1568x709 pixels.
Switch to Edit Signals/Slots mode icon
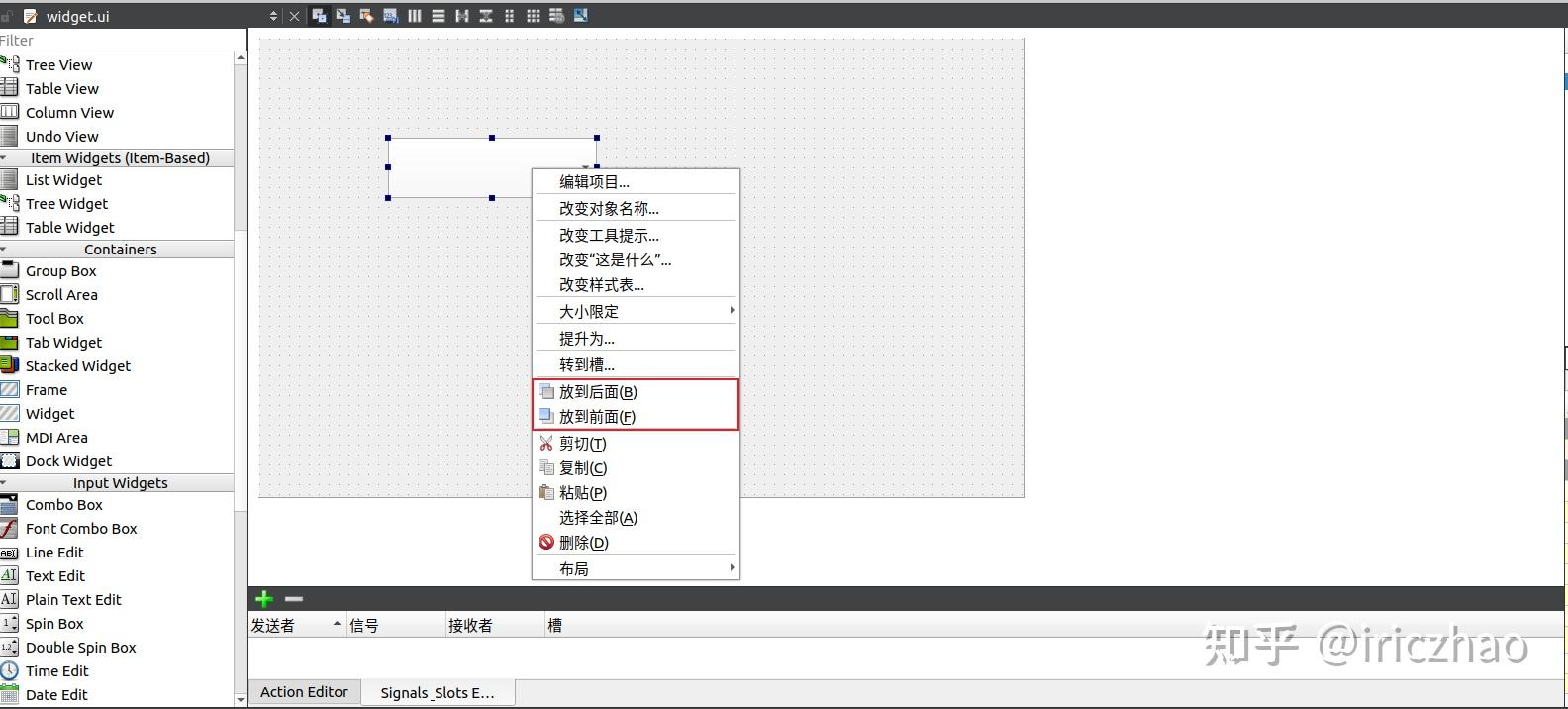(x=343, y=16)
